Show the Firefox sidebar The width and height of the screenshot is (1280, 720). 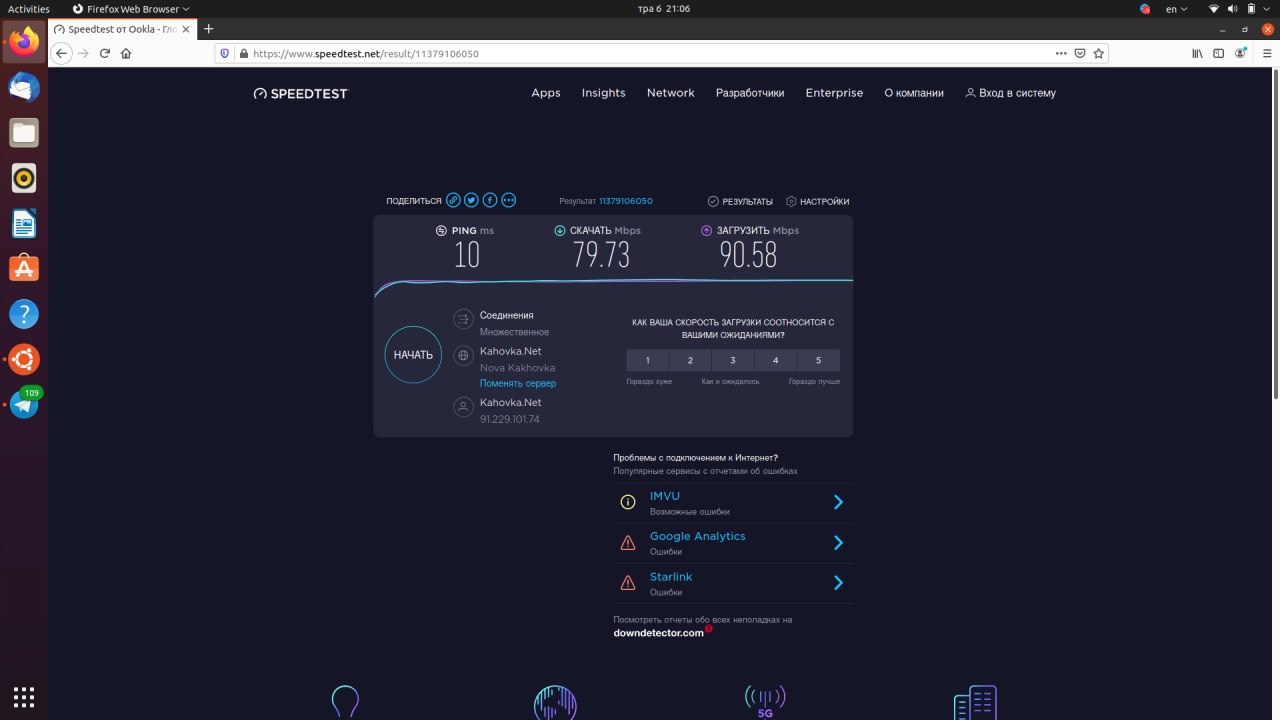point(1220,53)
